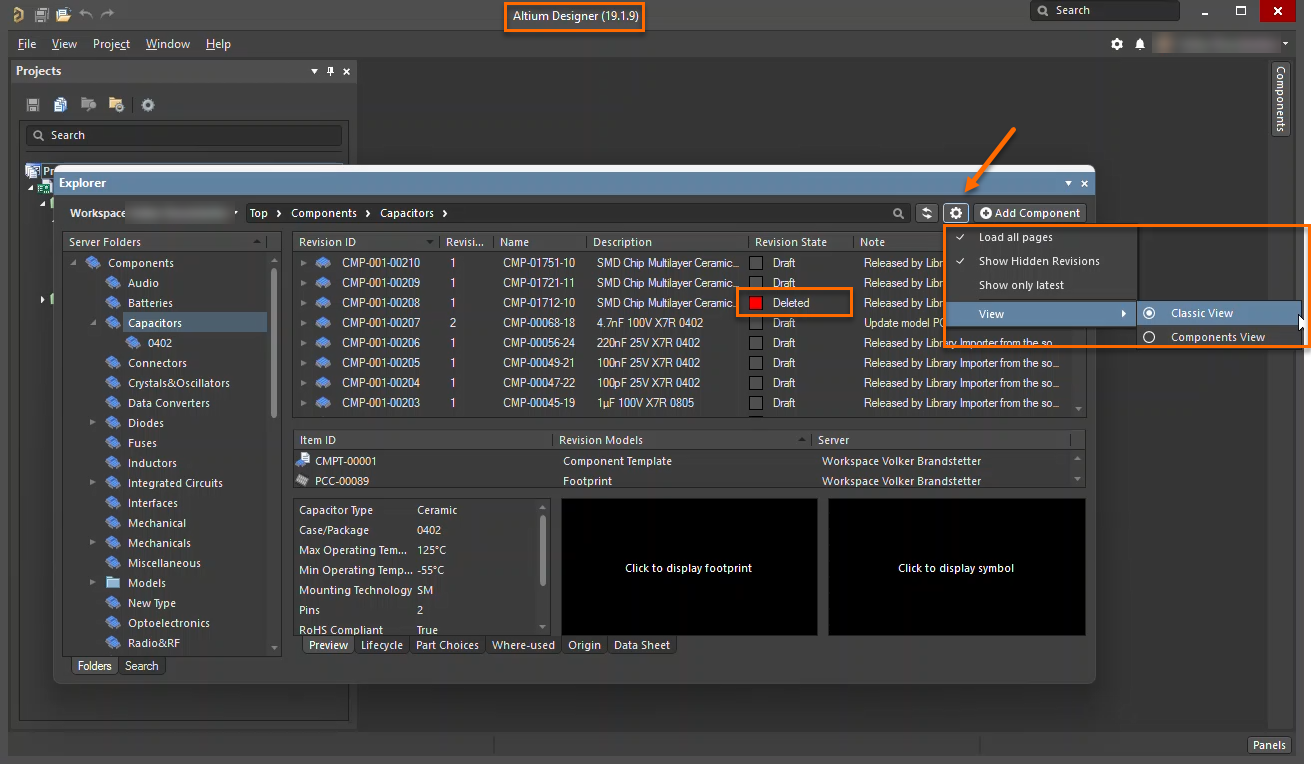Image resolution: width=1311 pixels, height=764 pixels.
Task: Switch to the Search tab under server folders
Action: pyautogui.click(x=142, y=666)
